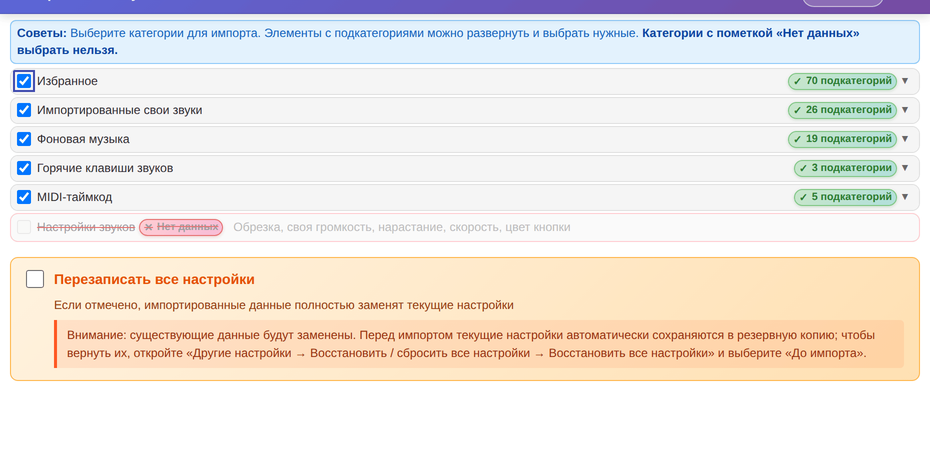Click the Нет данных red badge
Viewport: 930px width, 449px height.
(x=181, y=227)
